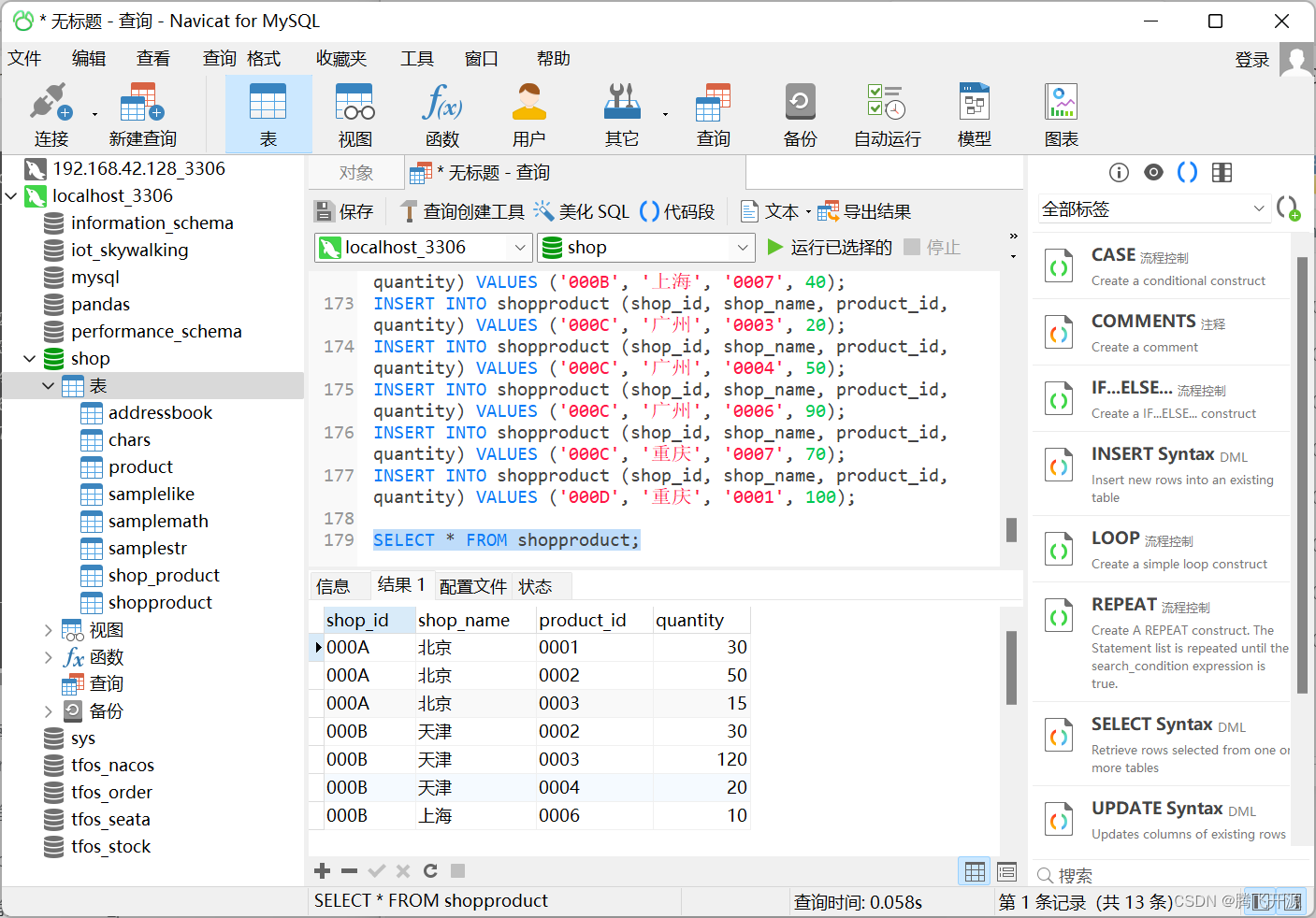
Task: Collapse the 表 tables tree node
Action: tap(49, 386)
